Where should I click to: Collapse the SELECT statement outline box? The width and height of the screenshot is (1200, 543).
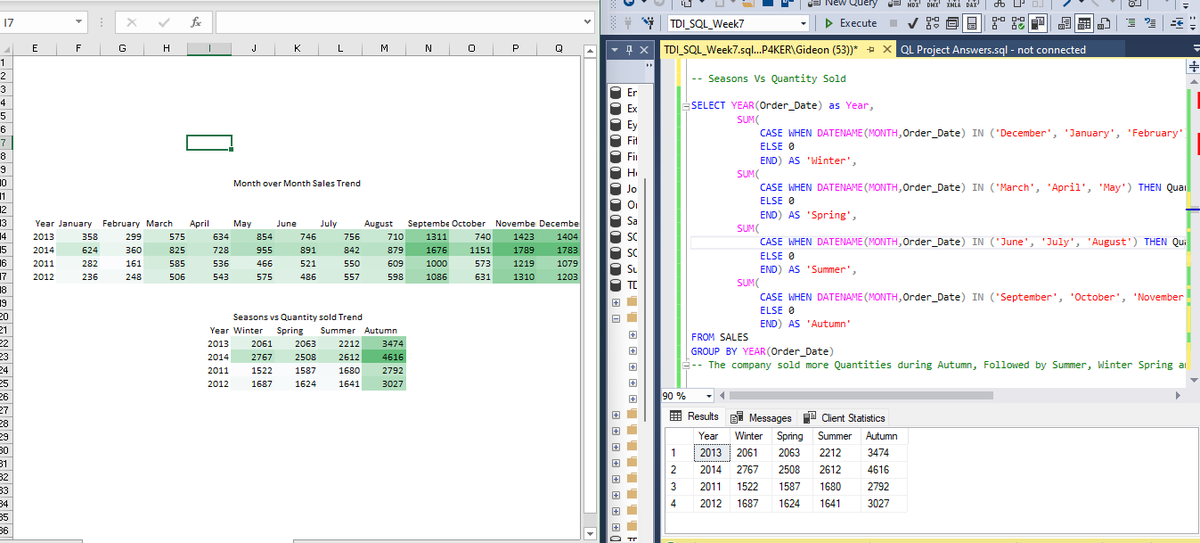(x=684, y=106)
